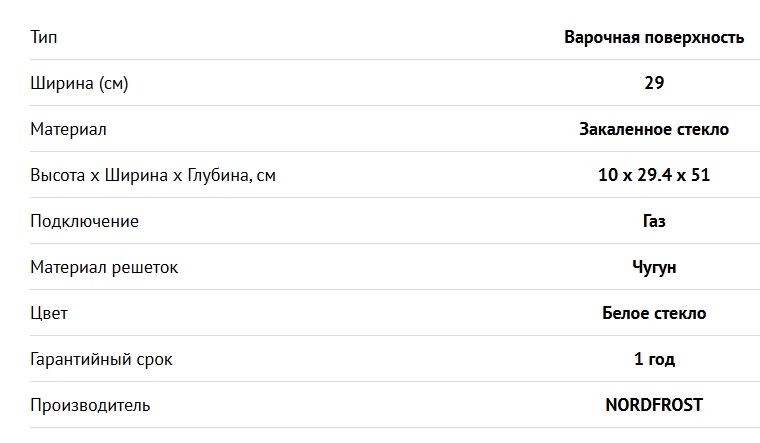Click the color value 'Белое стекло'

(x=654, y=313)
